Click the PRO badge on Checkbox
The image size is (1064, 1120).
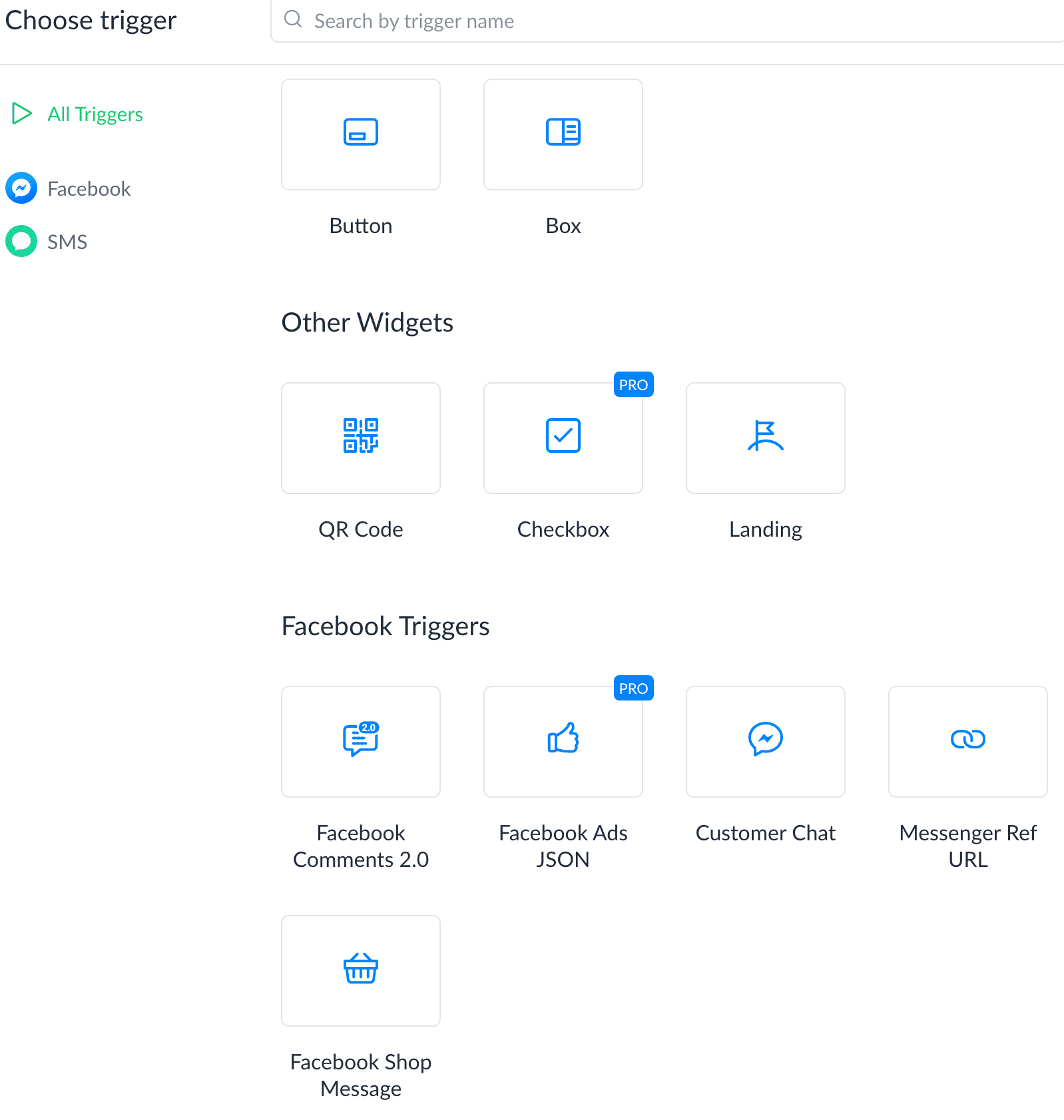point(633,385)
